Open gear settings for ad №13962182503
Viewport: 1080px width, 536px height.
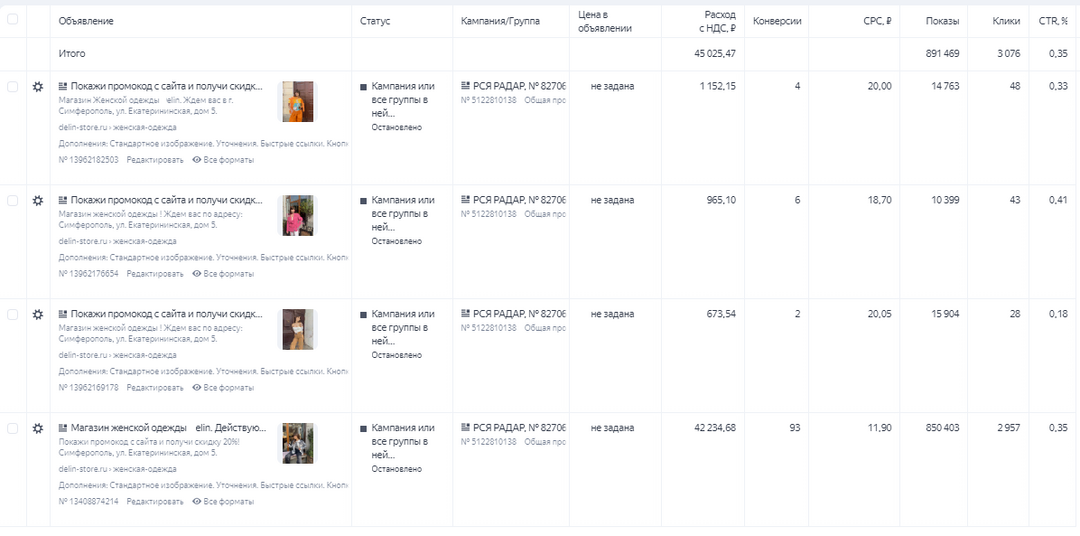pyautogui.click(x=38, y=87)
